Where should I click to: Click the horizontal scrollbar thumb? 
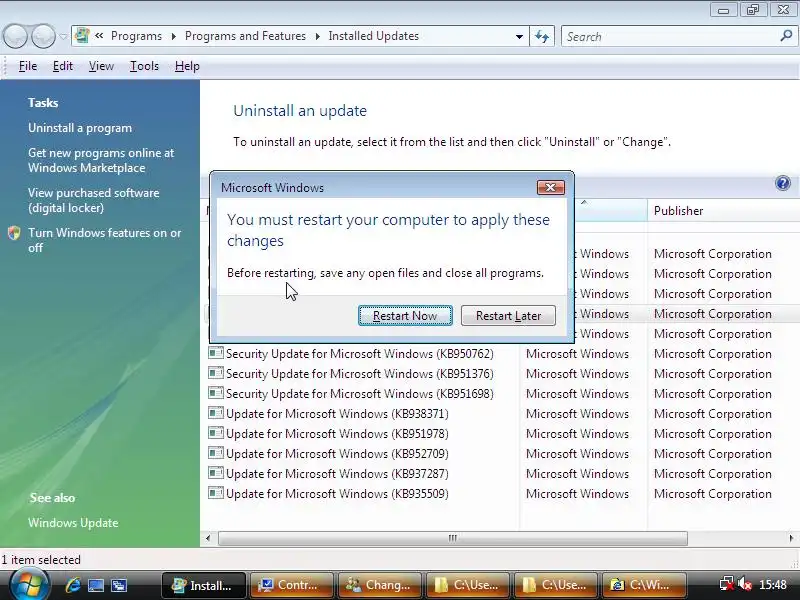[x=453, y=538]
